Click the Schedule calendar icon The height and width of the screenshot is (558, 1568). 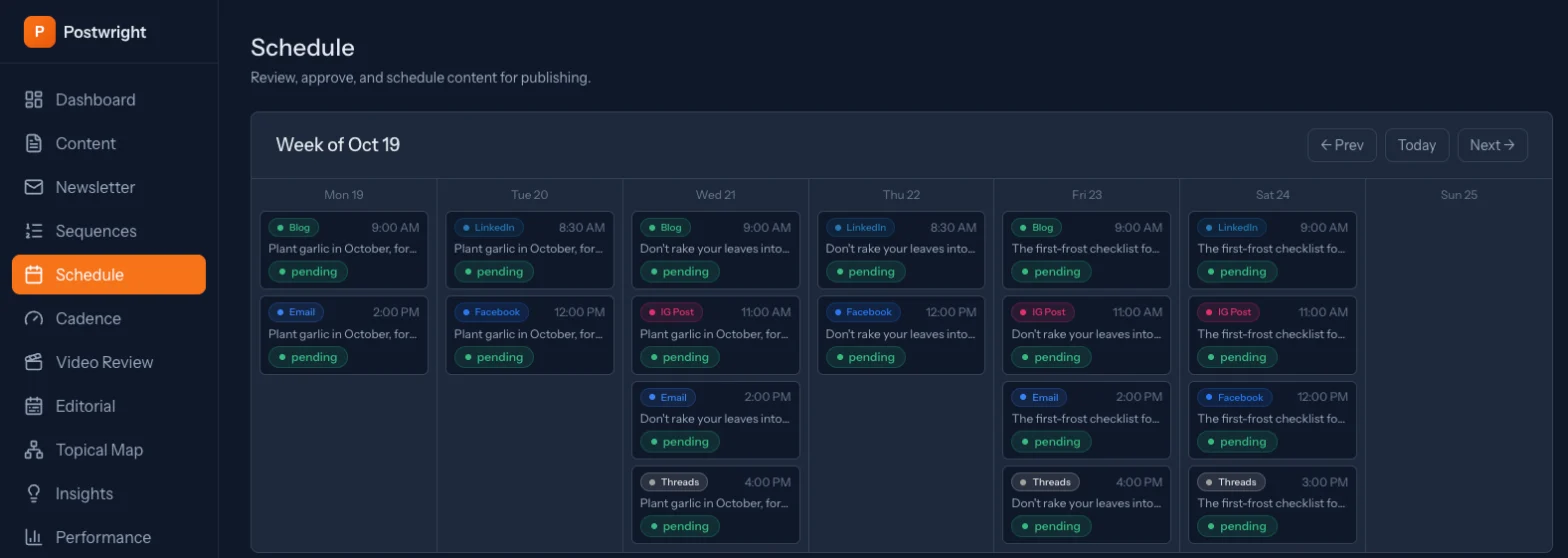(34, 275)
